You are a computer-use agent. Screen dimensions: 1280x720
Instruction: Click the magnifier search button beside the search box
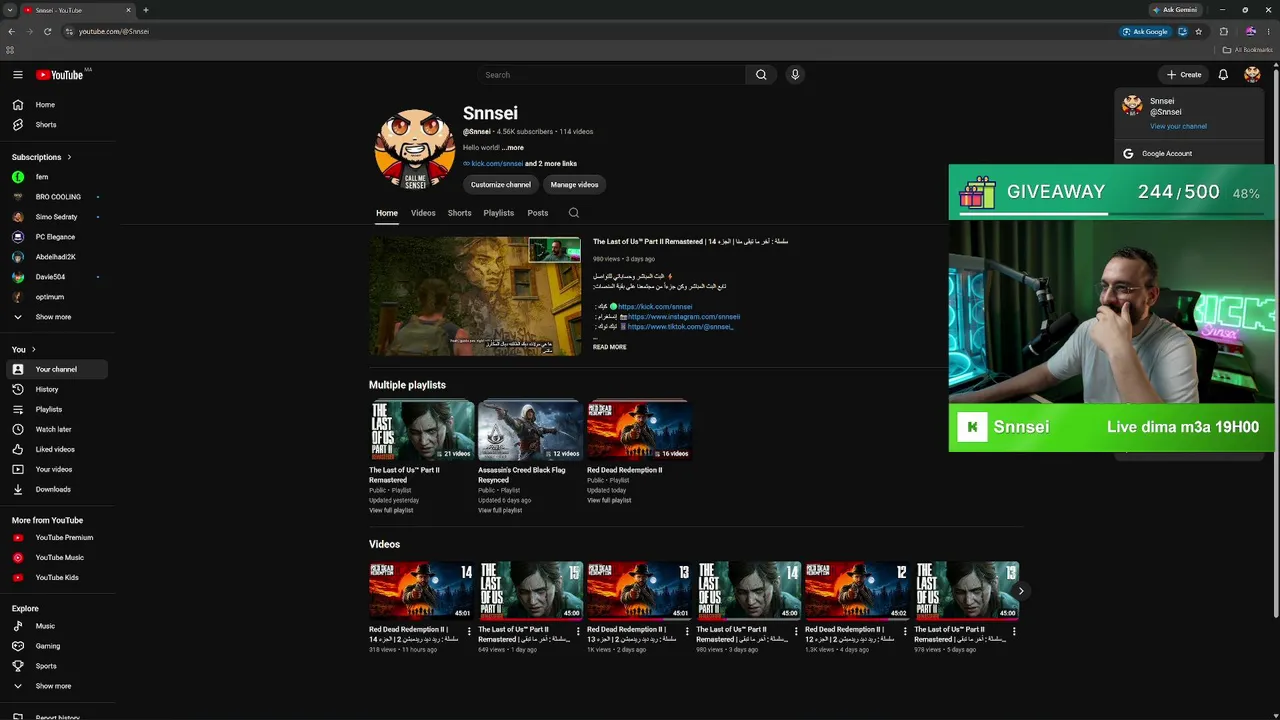click(x=761, y=75)
